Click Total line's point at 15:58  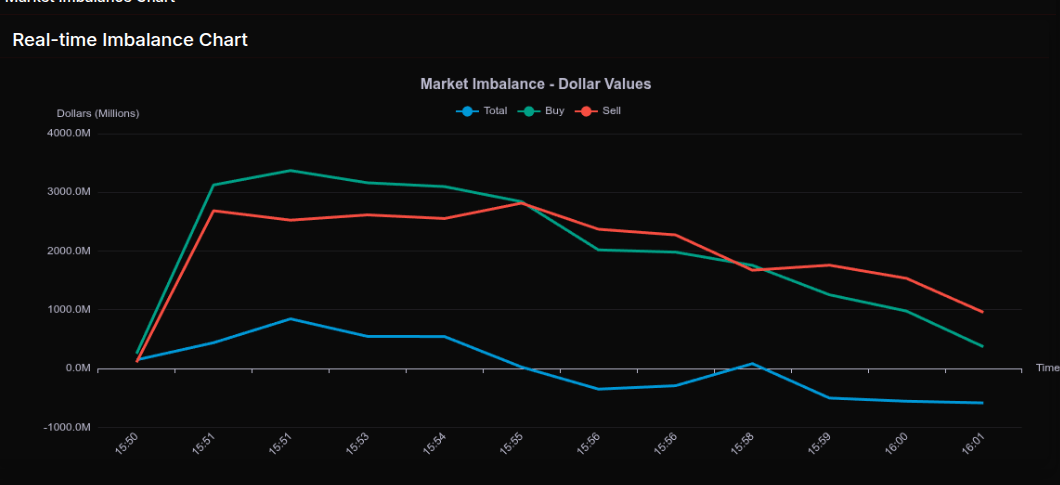[x=752, y=364]
